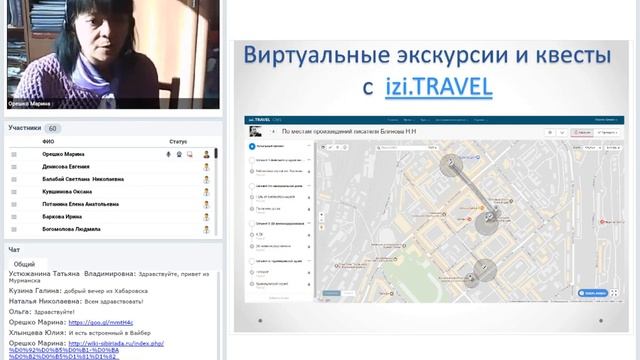Click the ФИО column header
This screenshot has width=640, height=360.
[x=48, y=142]
